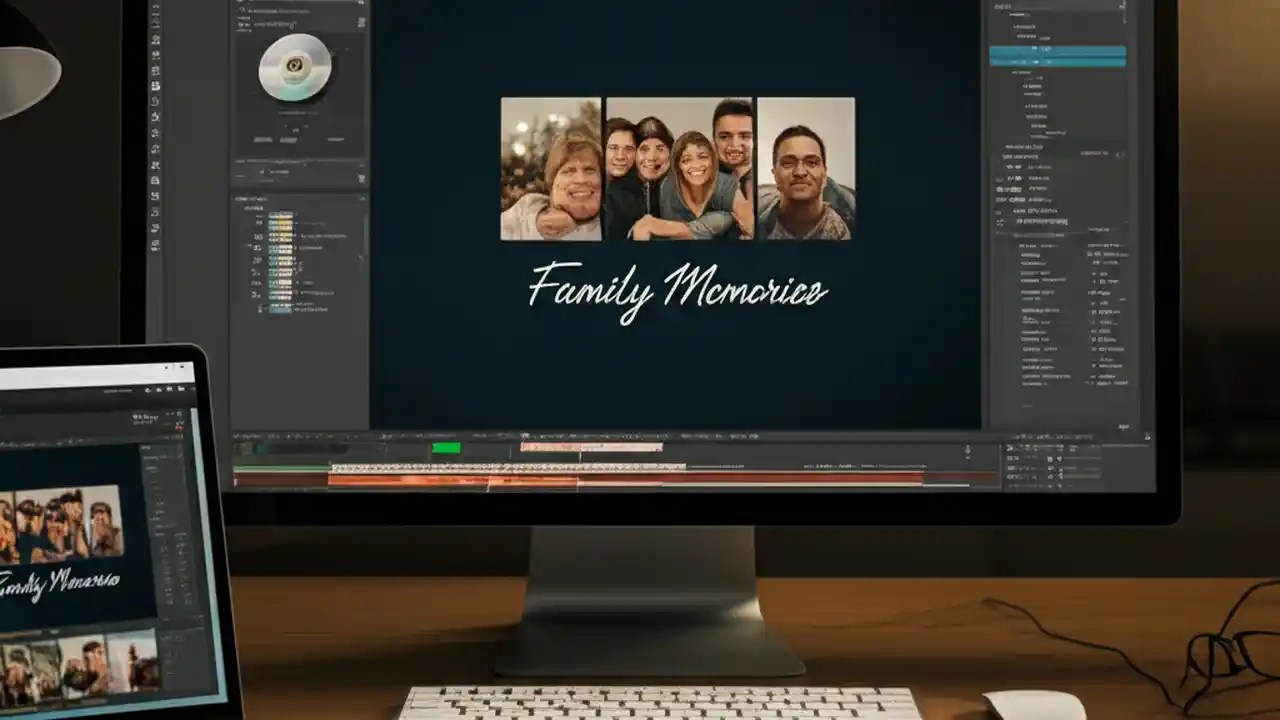Screen dimensions: 1280x720
Task: Enable the lock toggle on the orange track
Action: tap(238, 480)
